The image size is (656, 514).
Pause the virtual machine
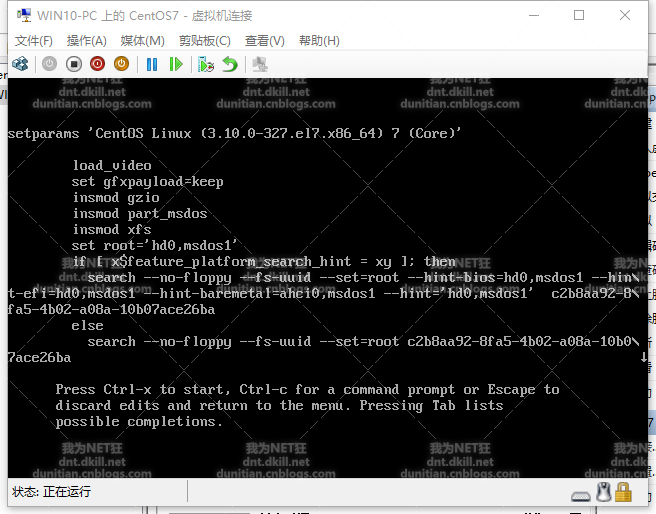pyautogui.click(x=152, y=64)
